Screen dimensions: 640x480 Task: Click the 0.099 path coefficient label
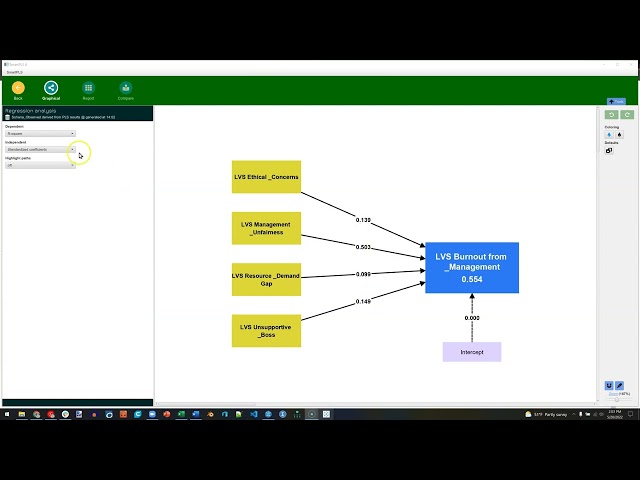coord(363,274)
